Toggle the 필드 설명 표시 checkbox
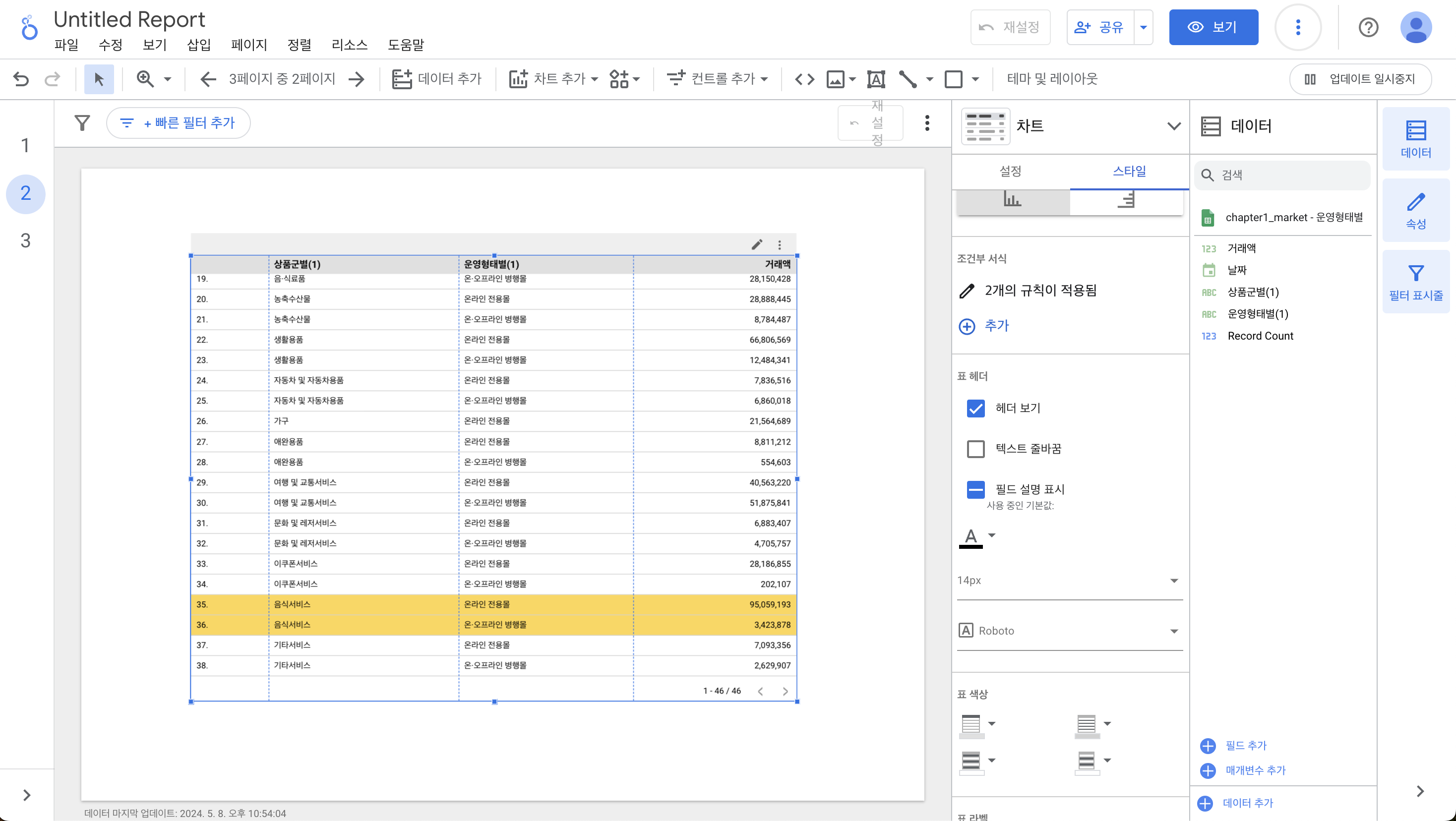This screenshot has width=1456, height=821. pos(975,489)
